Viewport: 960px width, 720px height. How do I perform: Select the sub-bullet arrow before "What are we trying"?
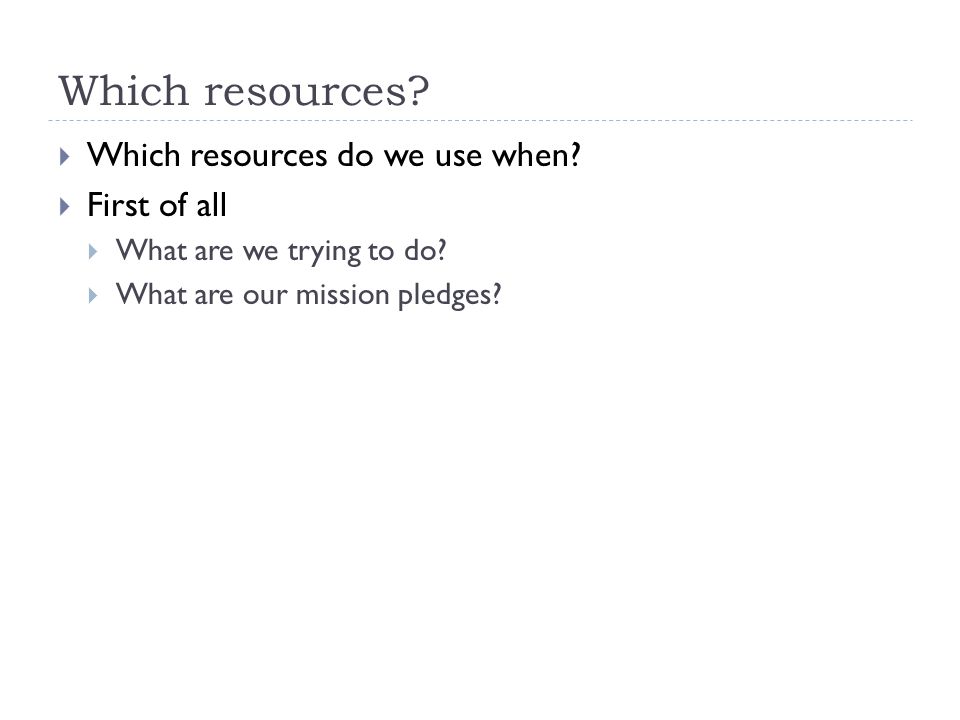pyautogui.click(x=93, y=252)
